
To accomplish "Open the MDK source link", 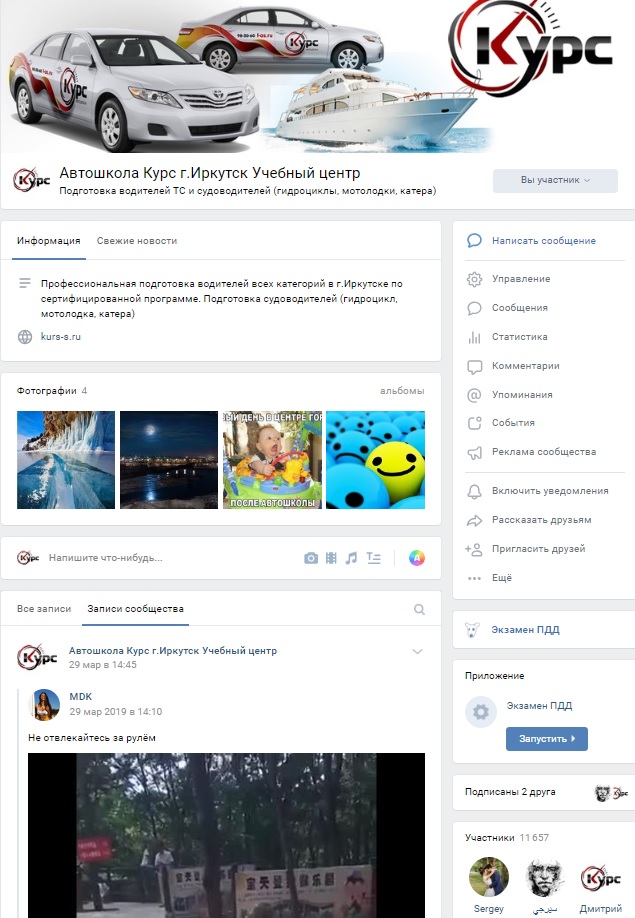I will coord(81,697).
